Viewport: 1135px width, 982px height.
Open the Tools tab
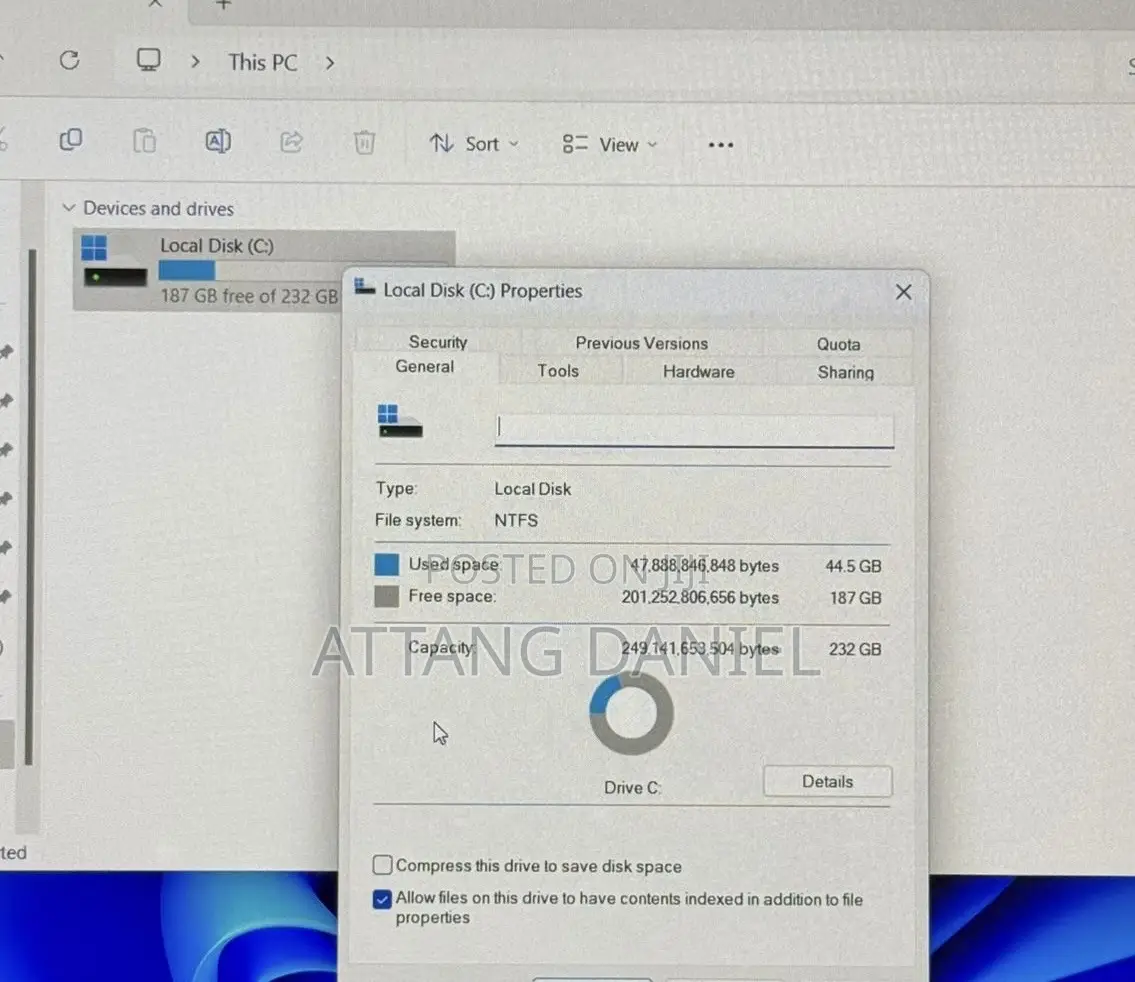[x=557, y=371]
